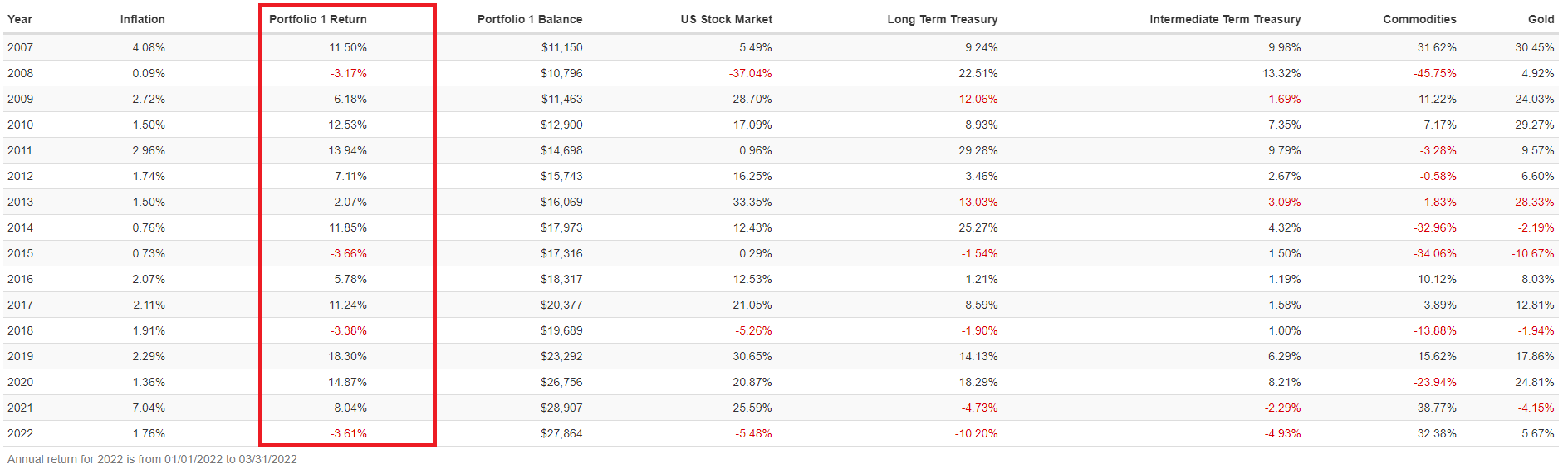Select the 2008 year row label
This screenshot has height=474, width=1568.
21,73
